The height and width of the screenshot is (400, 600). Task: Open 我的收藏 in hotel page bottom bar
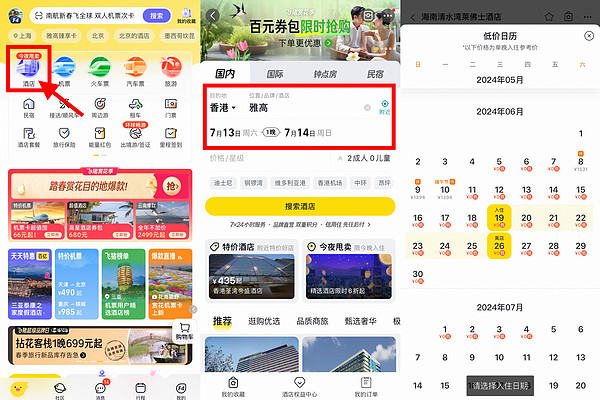pyautogui.click(x=233, y=387)
